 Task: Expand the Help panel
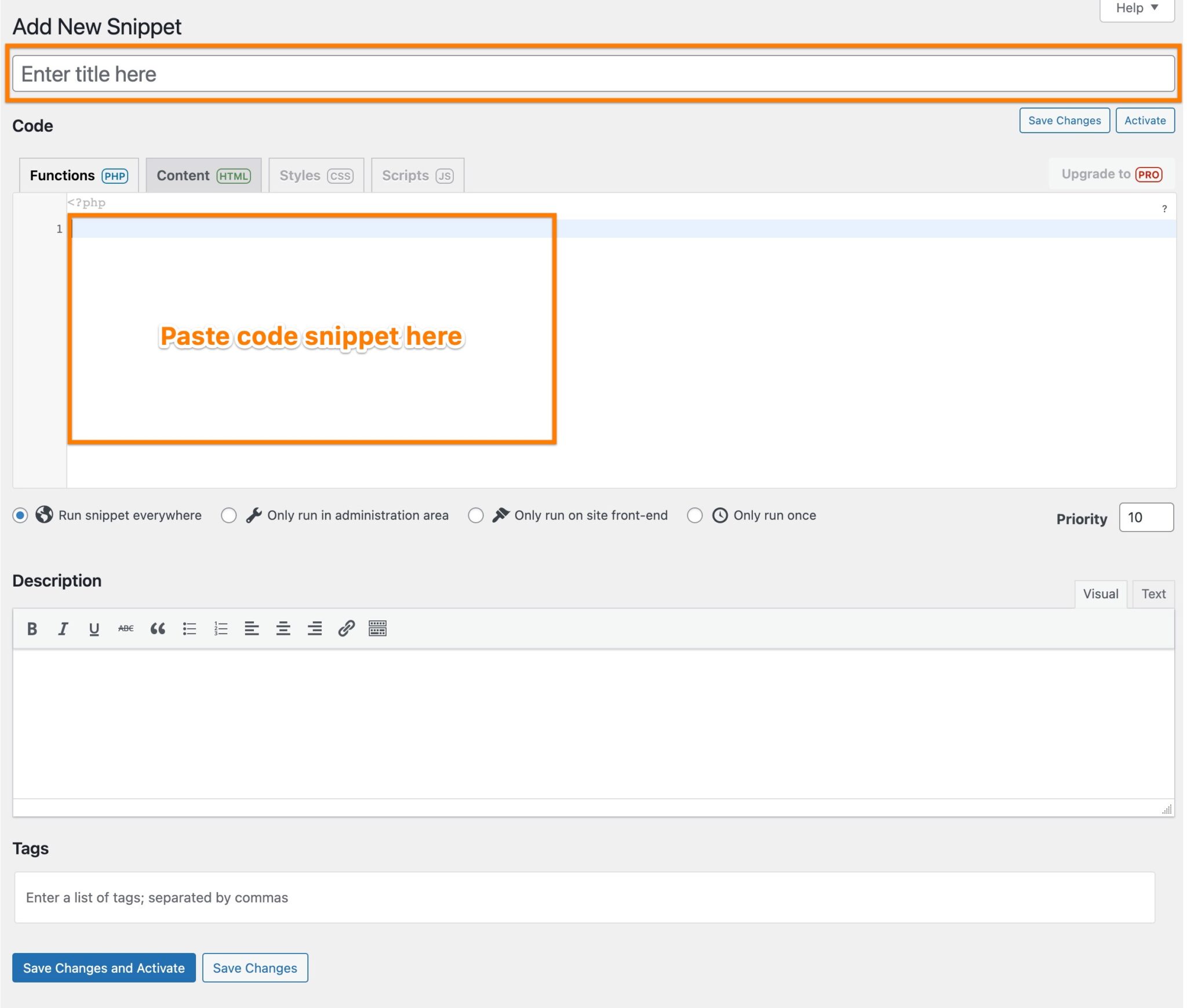1135,8
